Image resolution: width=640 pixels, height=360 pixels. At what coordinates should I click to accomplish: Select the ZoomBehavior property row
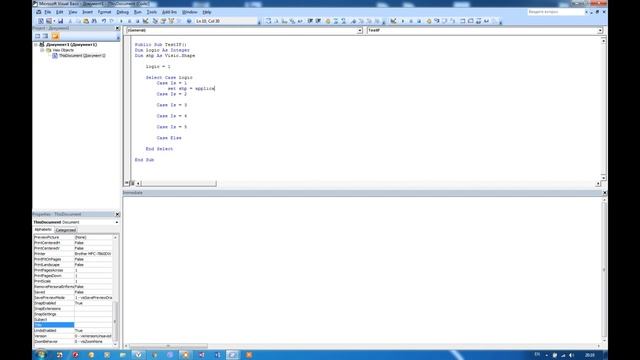coord(73,342)
